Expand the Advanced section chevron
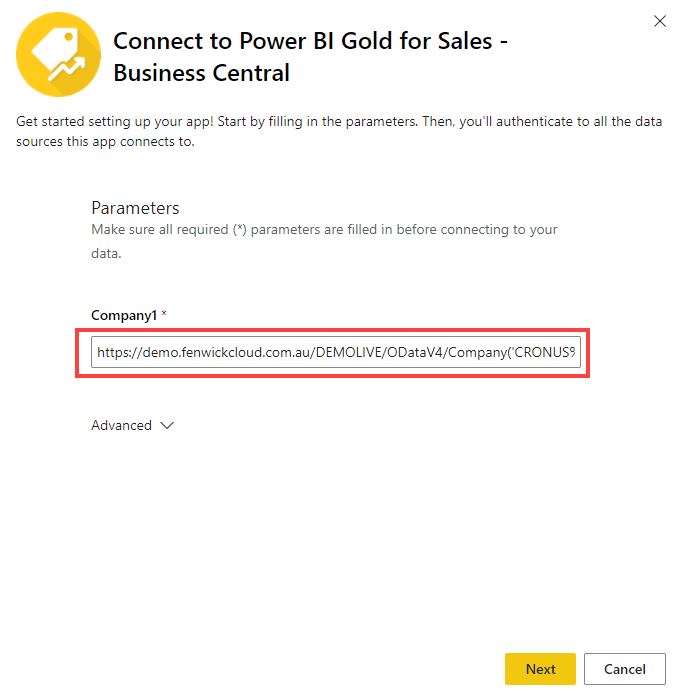The height and width of the screenshot is (693, 683). tap(167, 426)
